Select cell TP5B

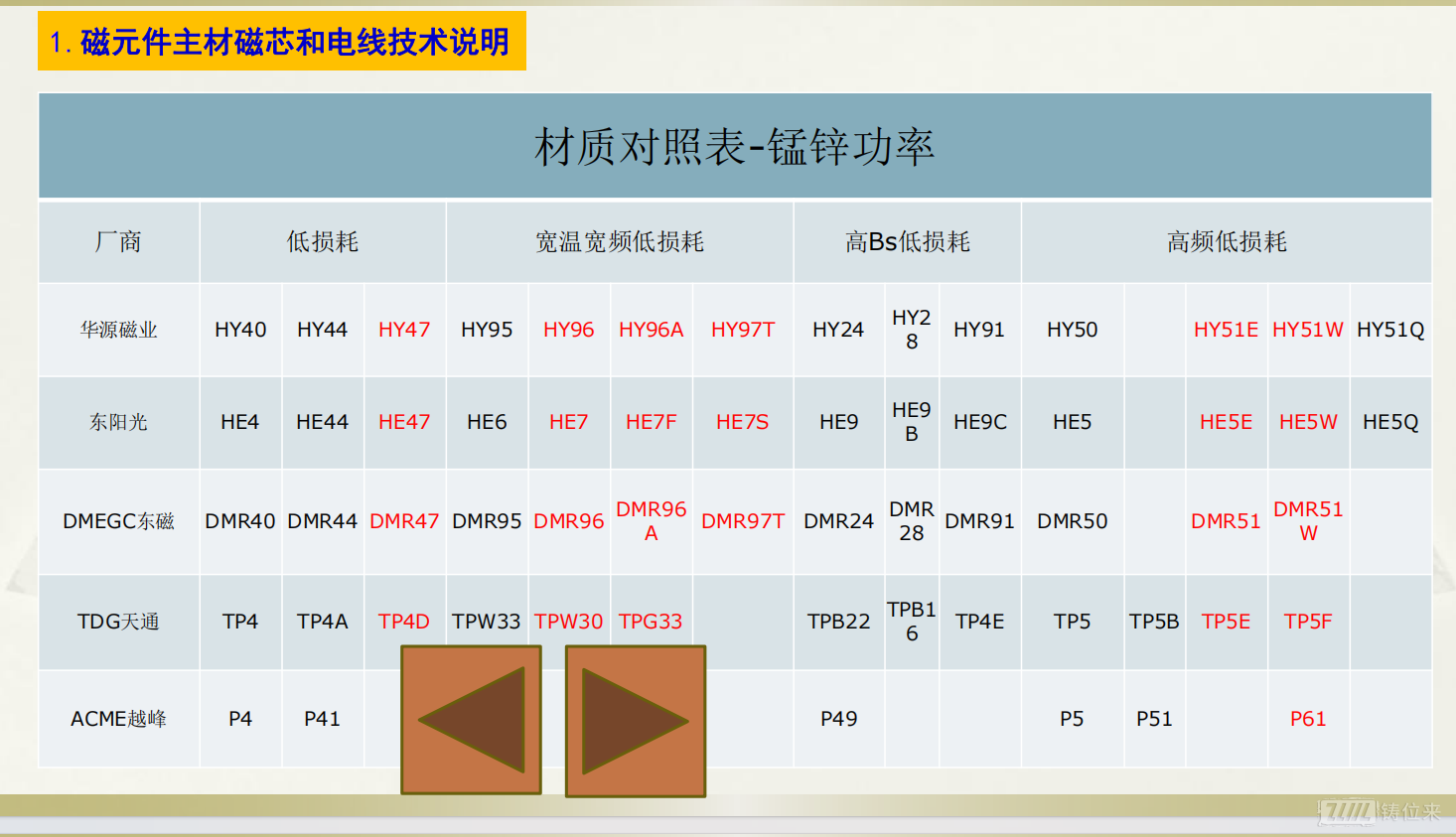[1154, 622]
